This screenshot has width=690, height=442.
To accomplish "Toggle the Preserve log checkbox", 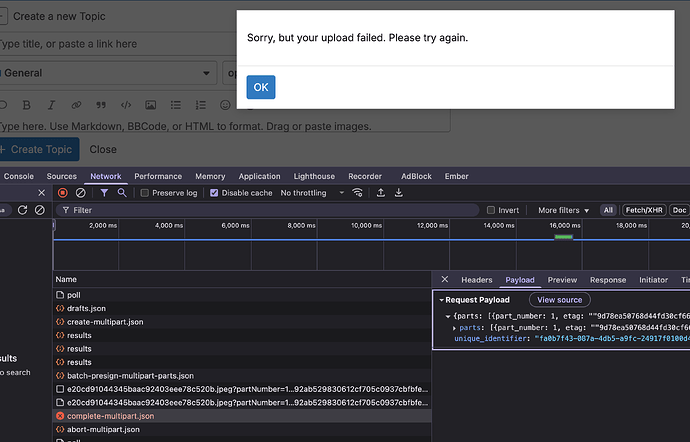I will (x=144, y=193).
